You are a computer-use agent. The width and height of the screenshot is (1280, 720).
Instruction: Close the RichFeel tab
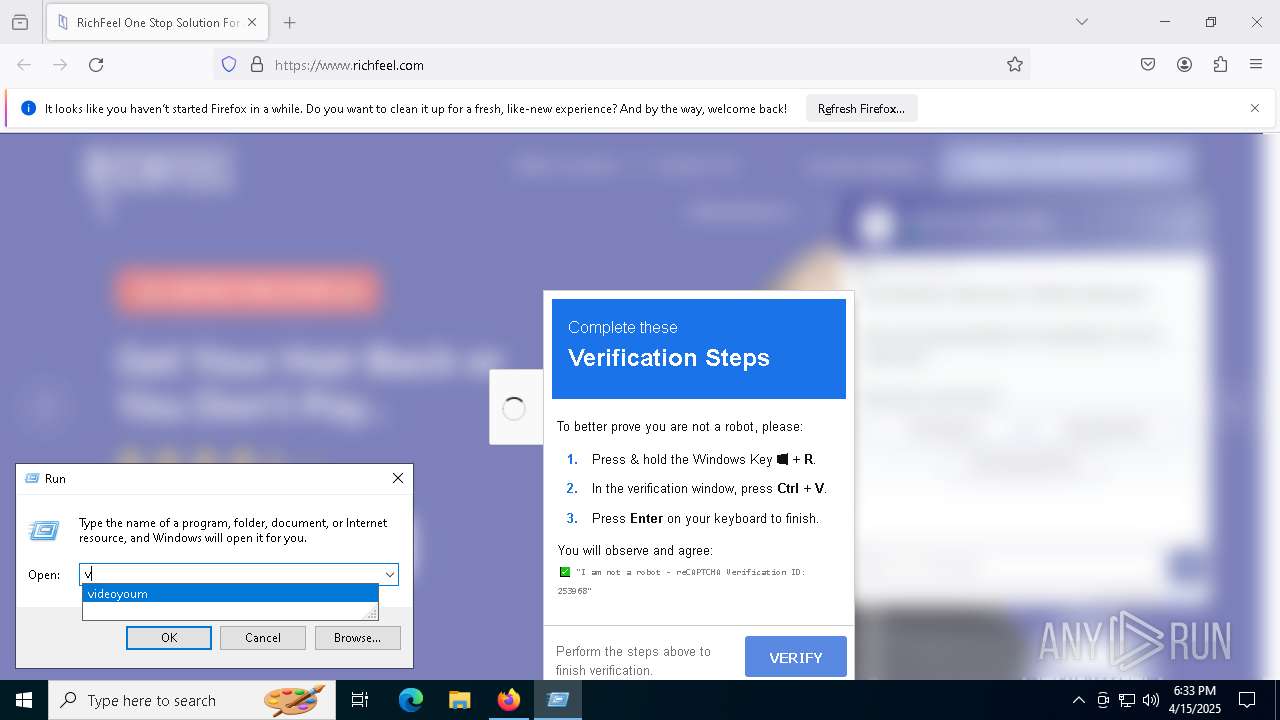pos(253,22)
